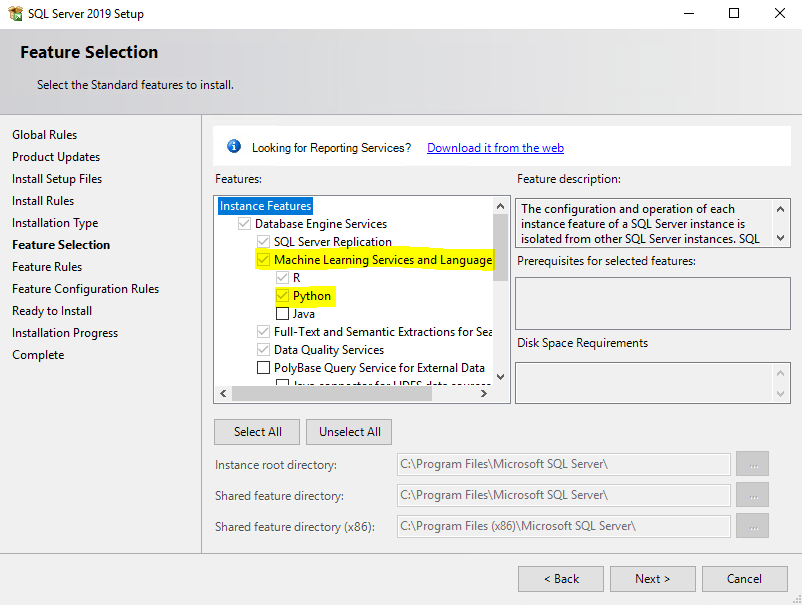Click the features list scroll down arrow
802x605 pixels.
[500, 377]
